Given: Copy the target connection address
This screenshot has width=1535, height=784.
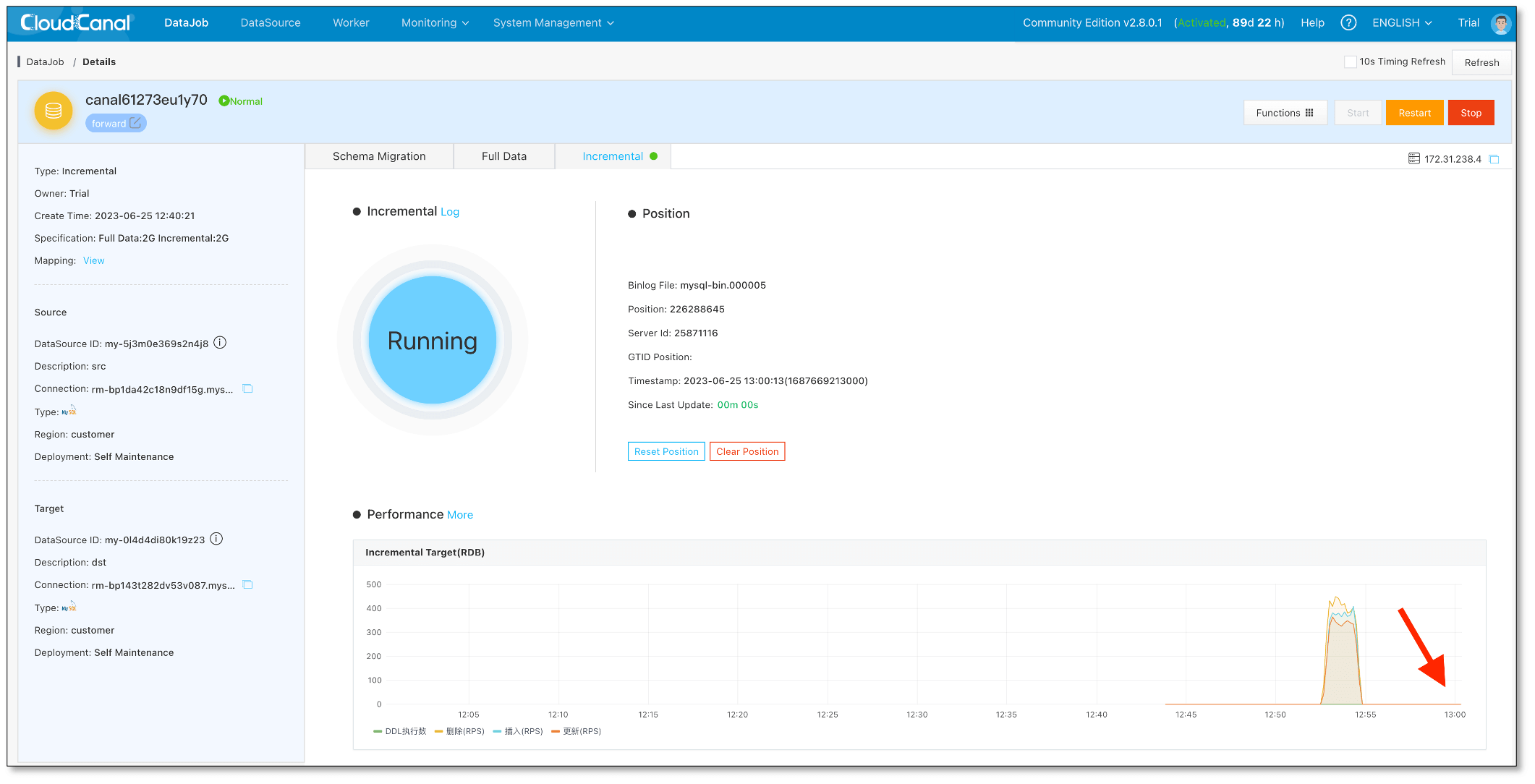Looking at the screenshot, I should (247, 584).
